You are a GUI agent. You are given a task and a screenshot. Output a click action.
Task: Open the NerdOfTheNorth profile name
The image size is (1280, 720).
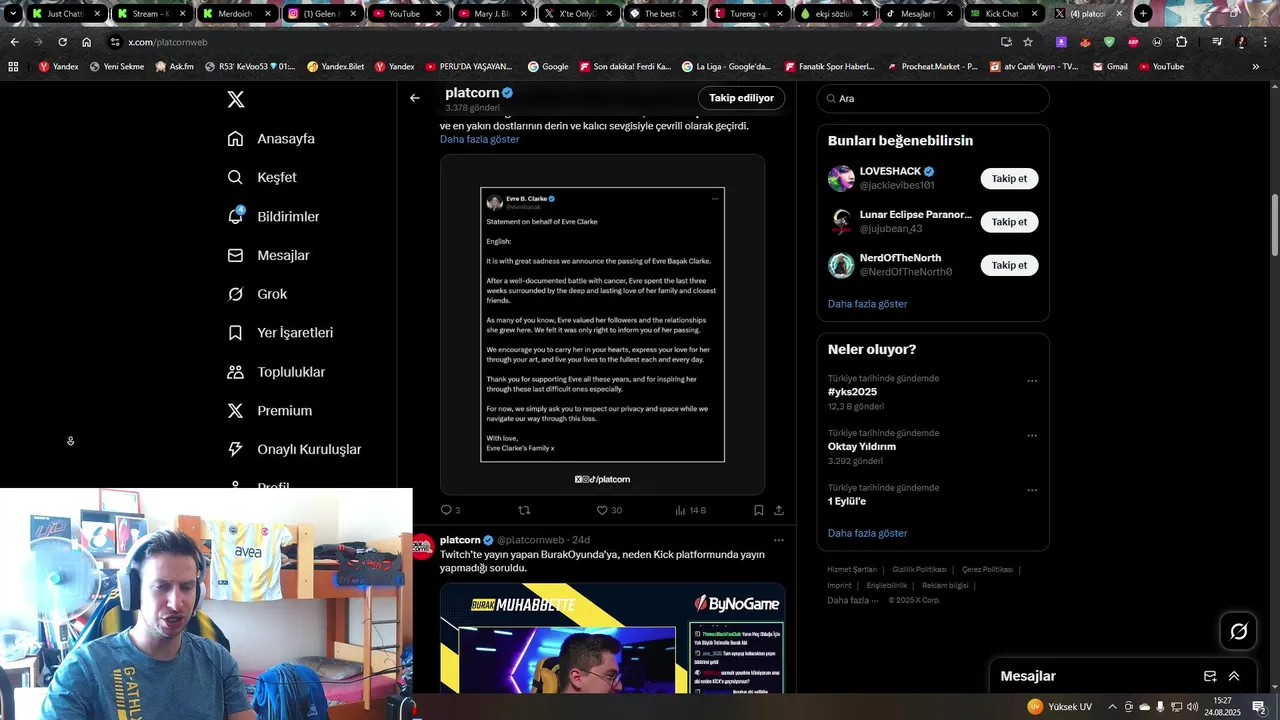click(x=900, y=258)
